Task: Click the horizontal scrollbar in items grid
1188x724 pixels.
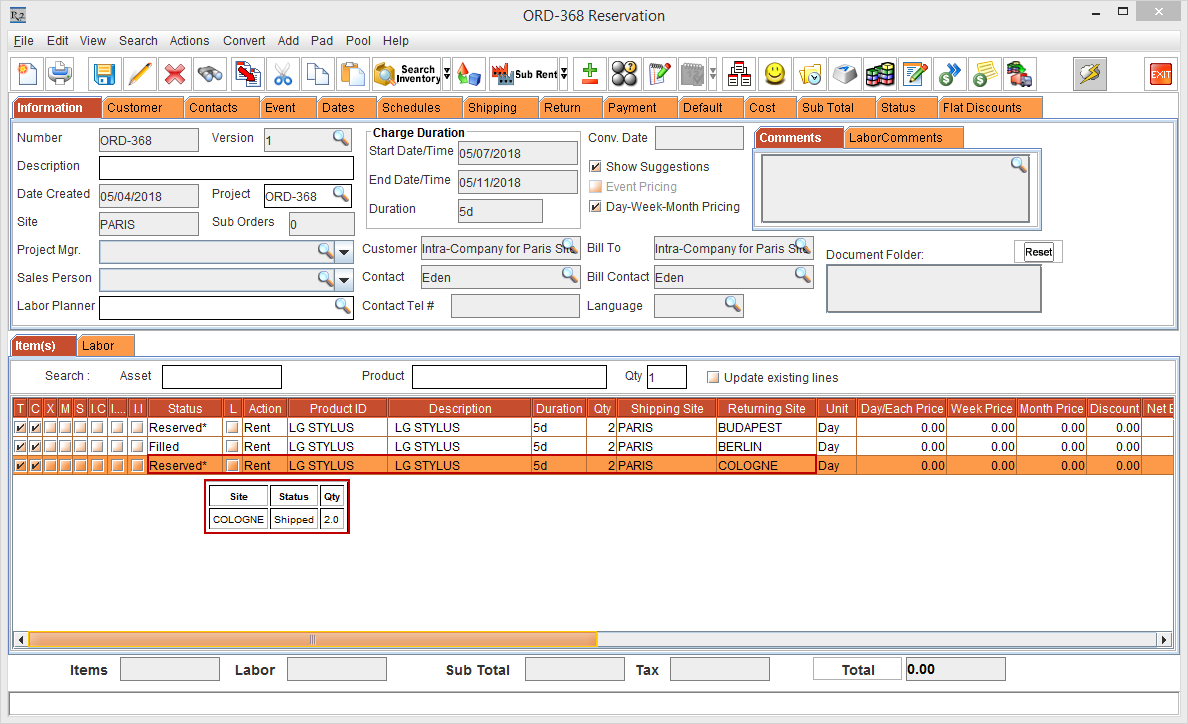Action: click(x=312, y=640)
